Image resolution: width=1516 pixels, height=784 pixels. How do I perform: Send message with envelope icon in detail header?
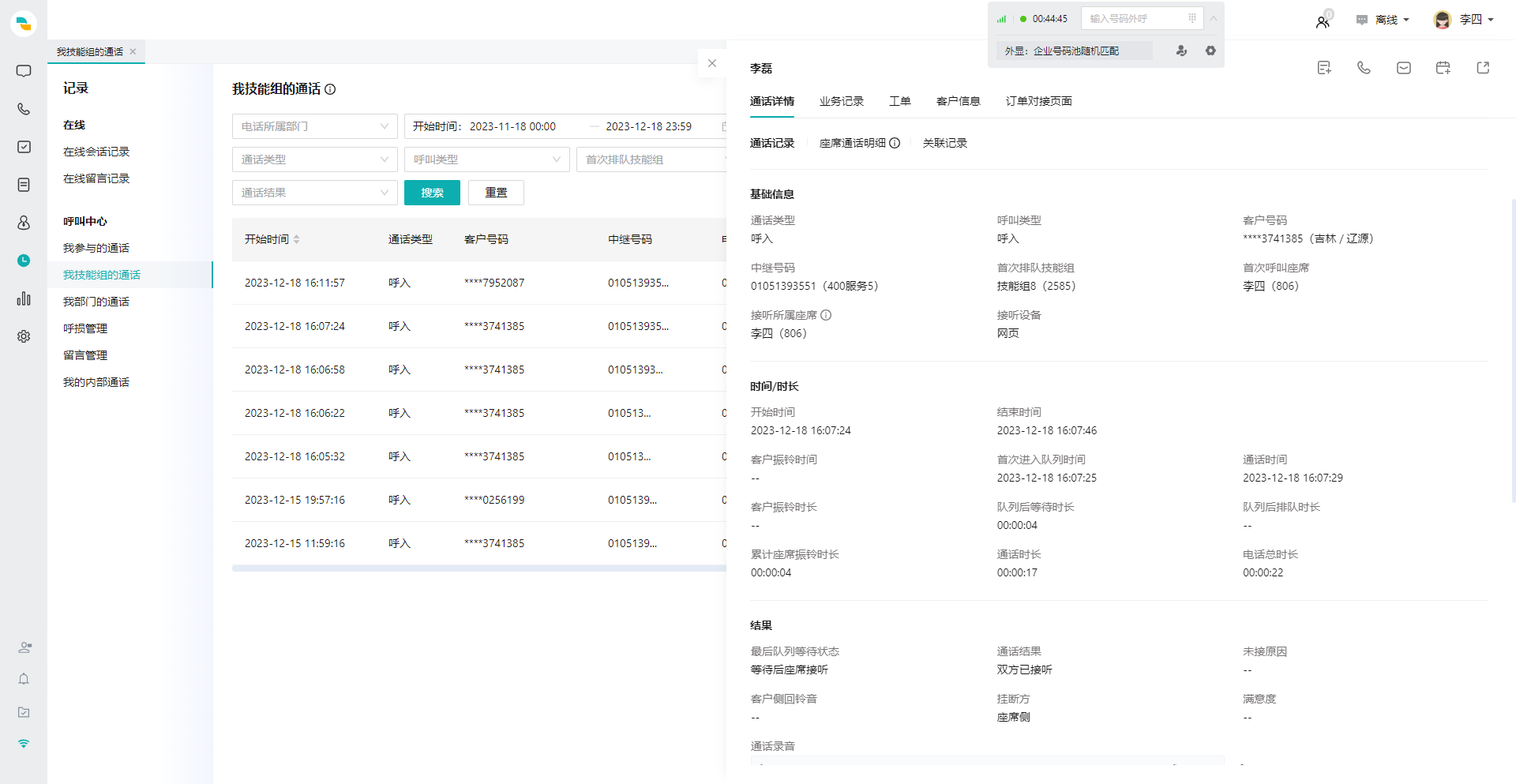point(1404,68)
